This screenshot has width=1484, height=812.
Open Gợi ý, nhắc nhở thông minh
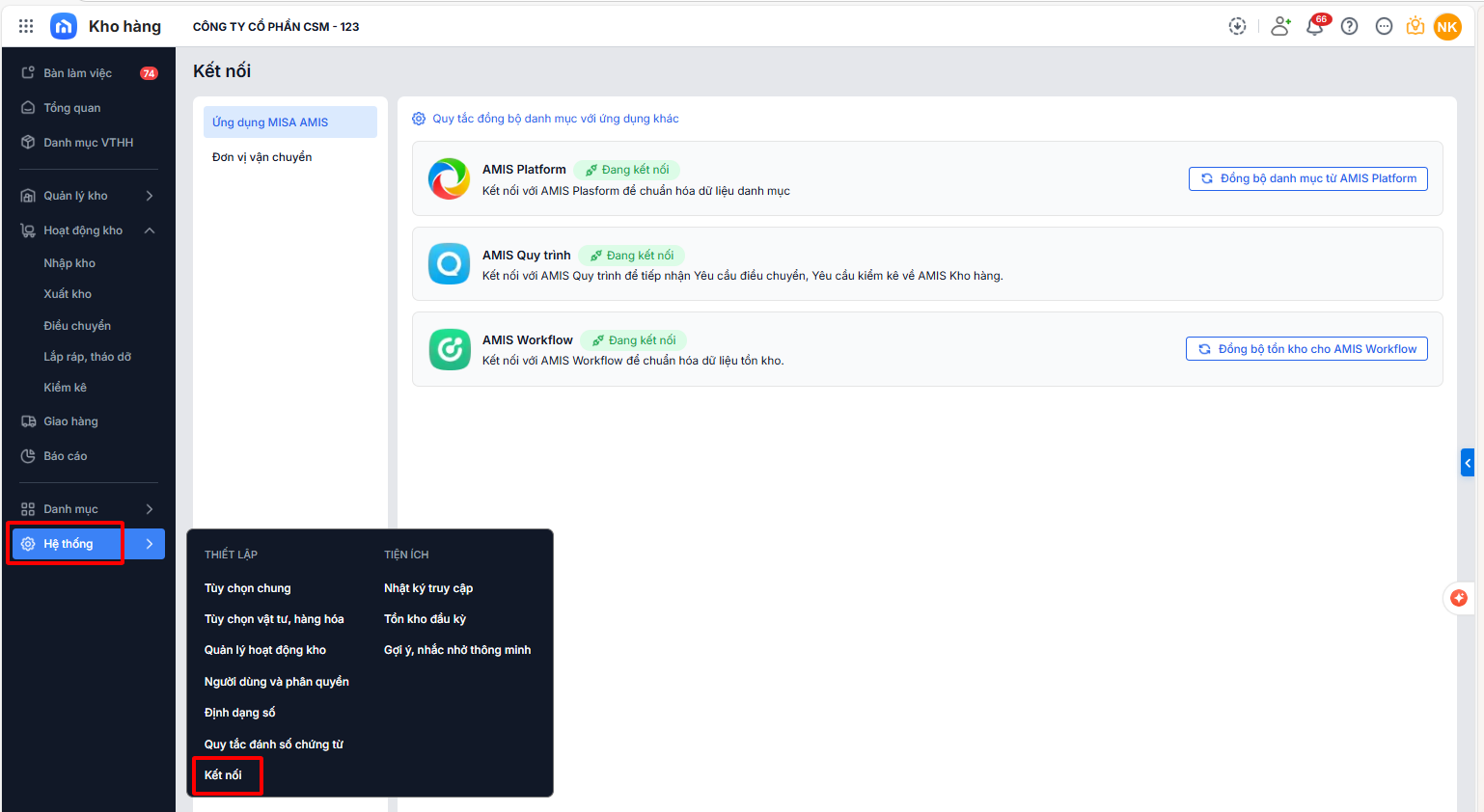[x=457, y=650]
